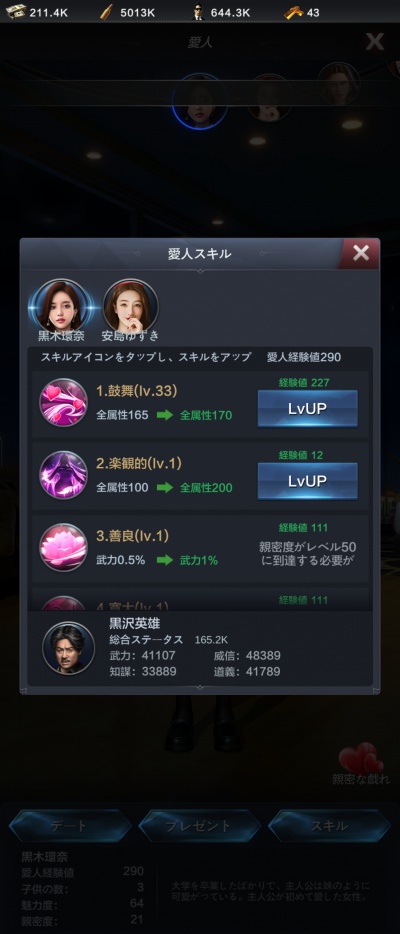Select the highlighted lover avatar at top
This screenshot has height=934, width=400.
click(200, 101)
